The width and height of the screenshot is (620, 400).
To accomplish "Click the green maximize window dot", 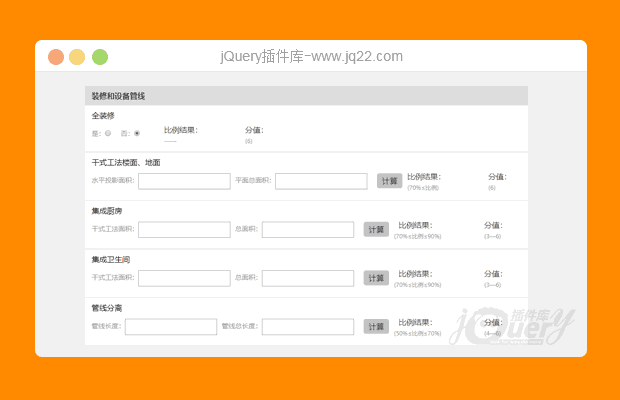I will tap(100, 57).
